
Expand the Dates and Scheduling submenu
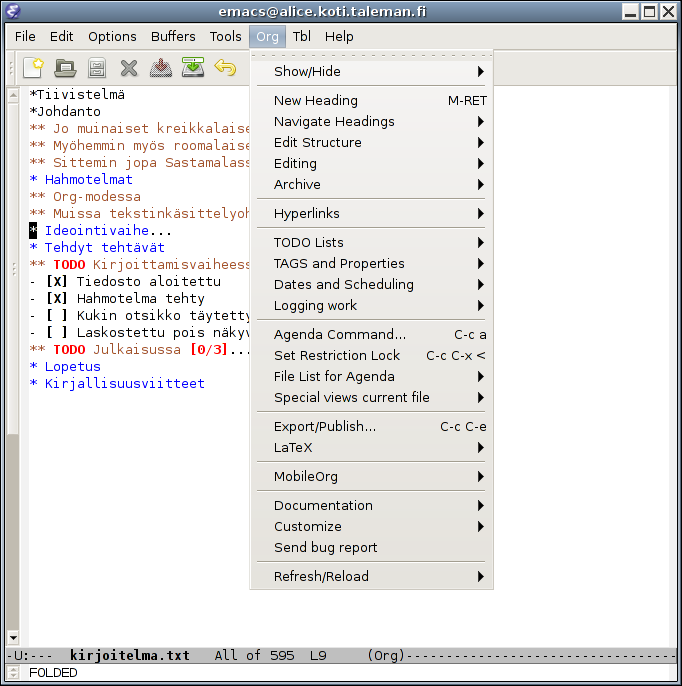[x=371, y=284]
